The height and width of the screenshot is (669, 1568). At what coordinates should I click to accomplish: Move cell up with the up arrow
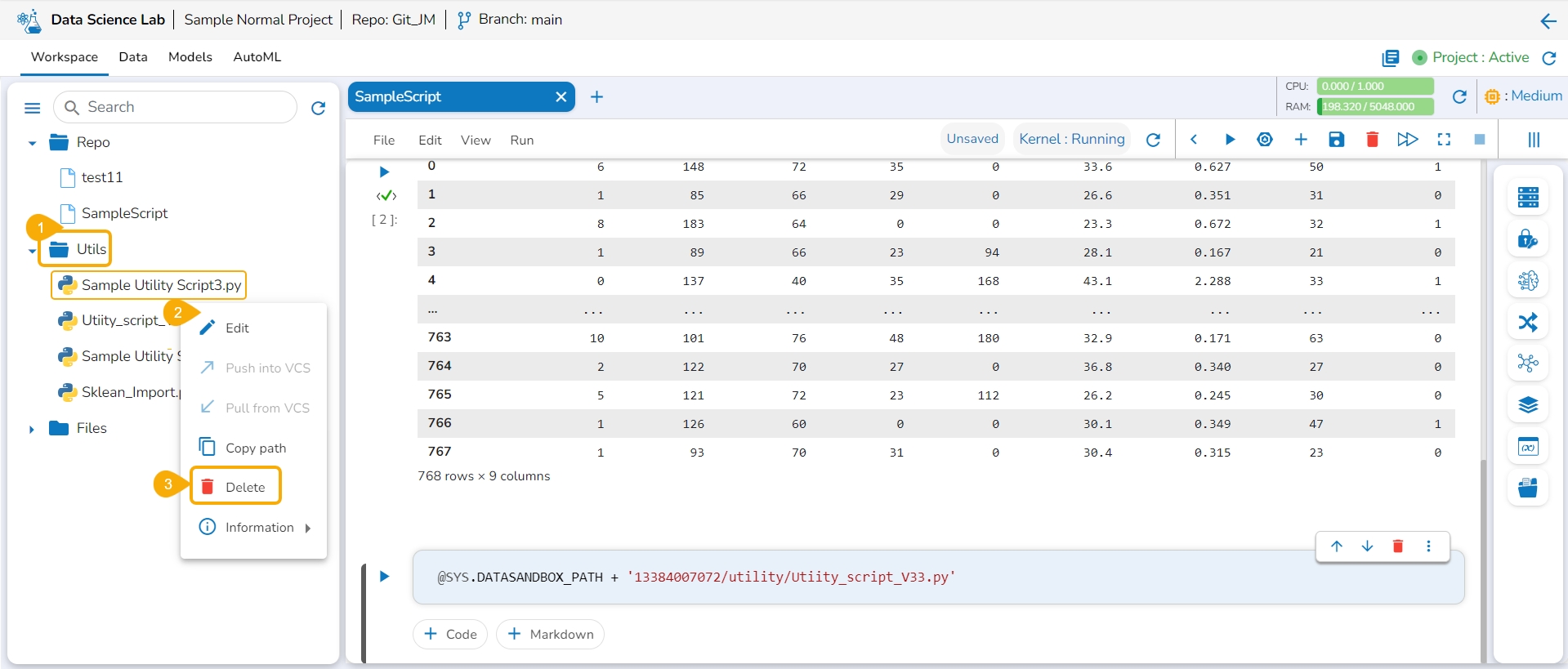click(x=1337, y=546)
